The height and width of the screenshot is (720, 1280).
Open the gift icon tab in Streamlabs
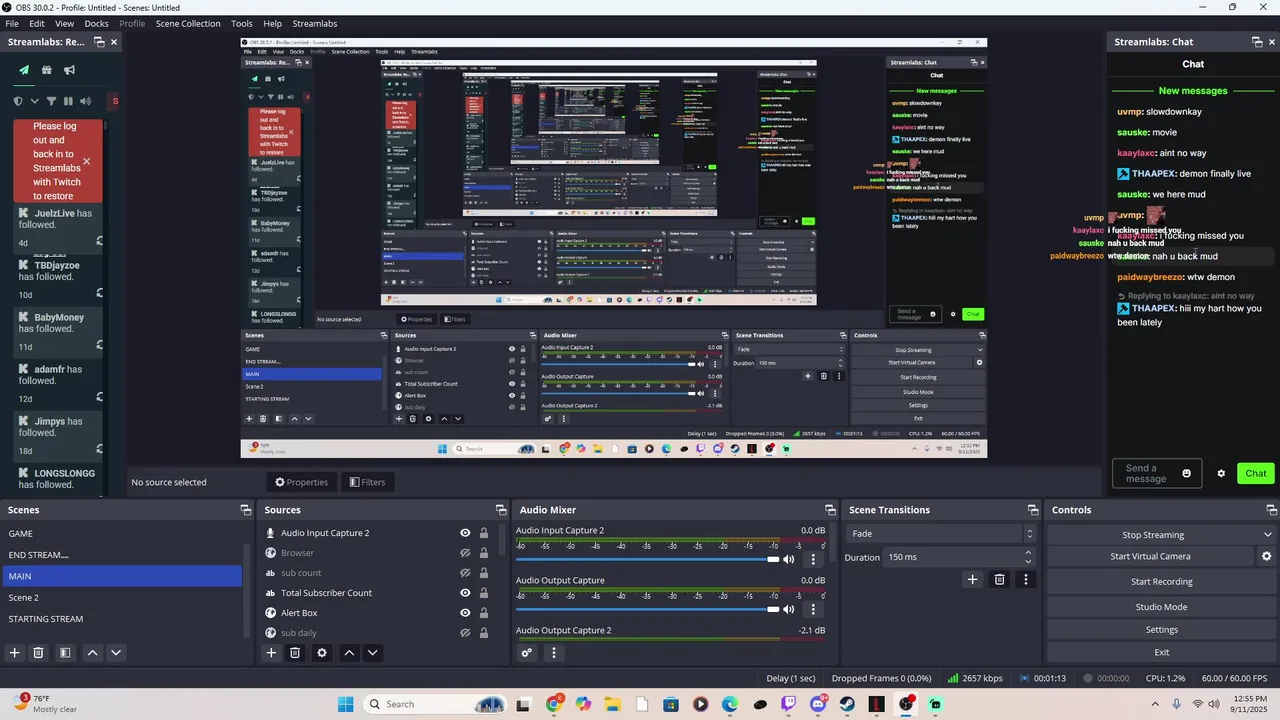coord(46,70)
